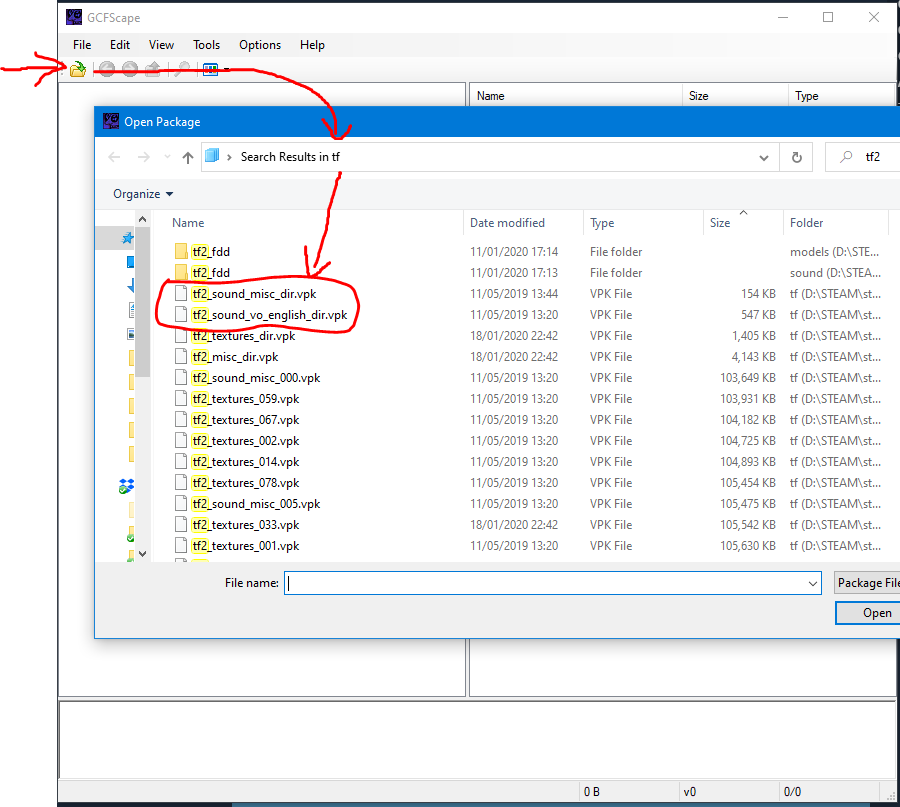This screenshot has height=807, width=900.
Task: Click Name column header in GCFScape file list
Action: [576, 96]
